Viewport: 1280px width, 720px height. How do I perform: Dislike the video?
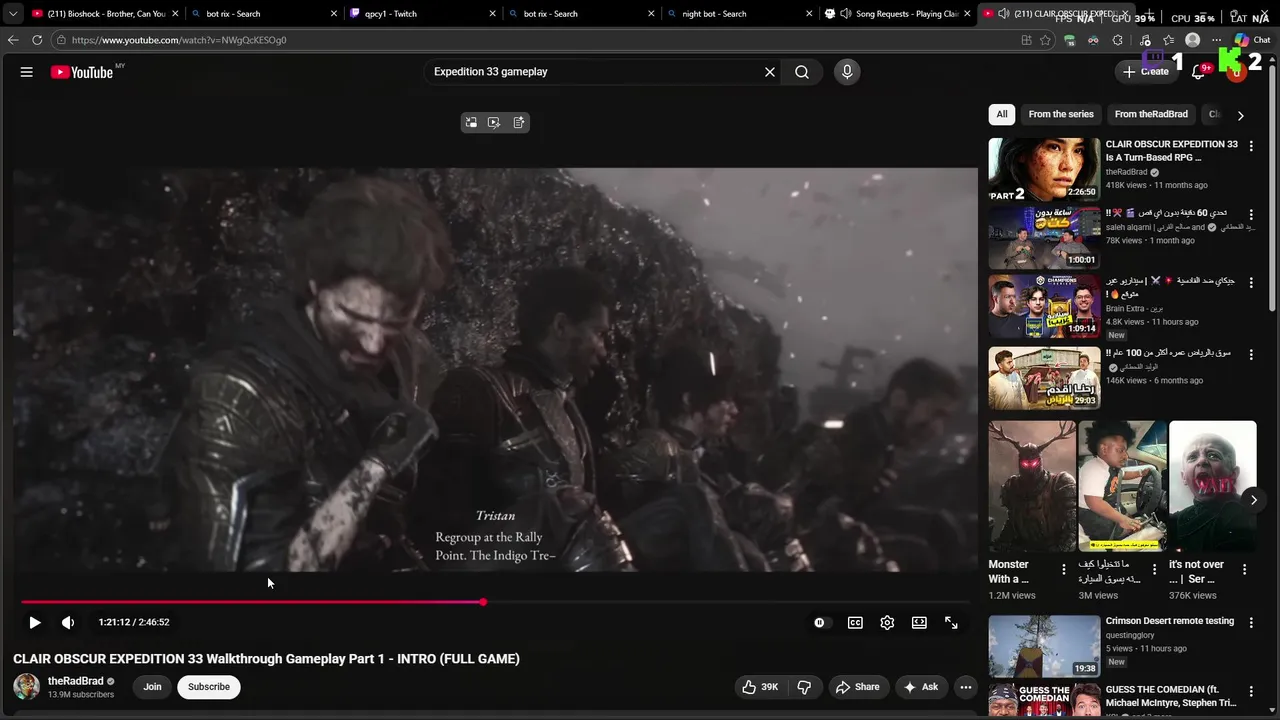pyautogui.click(x=804, y=687)
